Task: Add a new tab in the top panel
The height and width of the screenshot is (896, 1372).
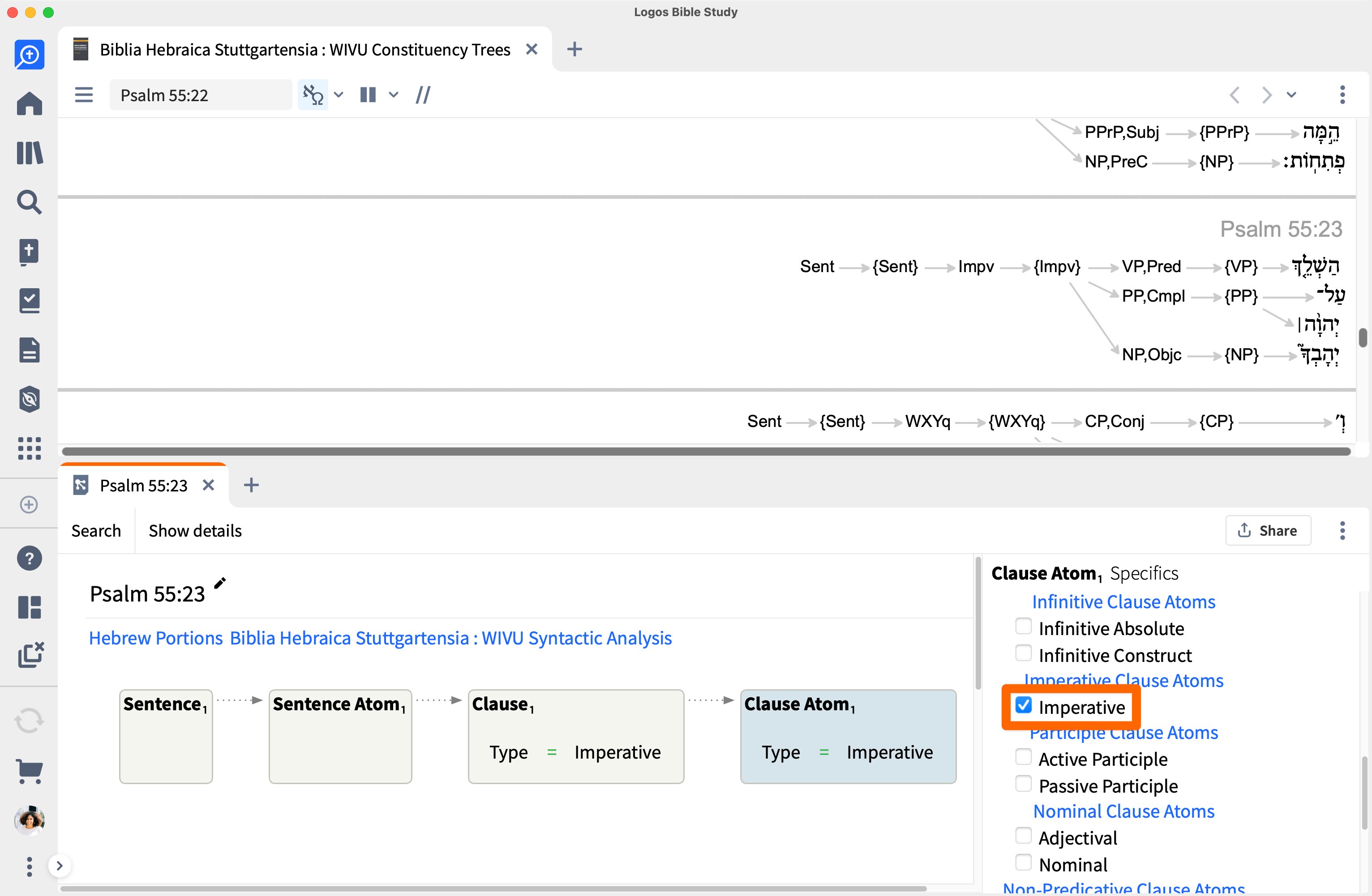Action: [574, 50]
